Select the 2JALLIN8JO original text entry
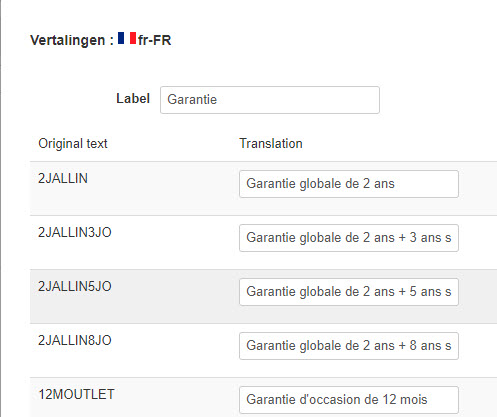Viewport: 497px width, 417px height. 75,341
